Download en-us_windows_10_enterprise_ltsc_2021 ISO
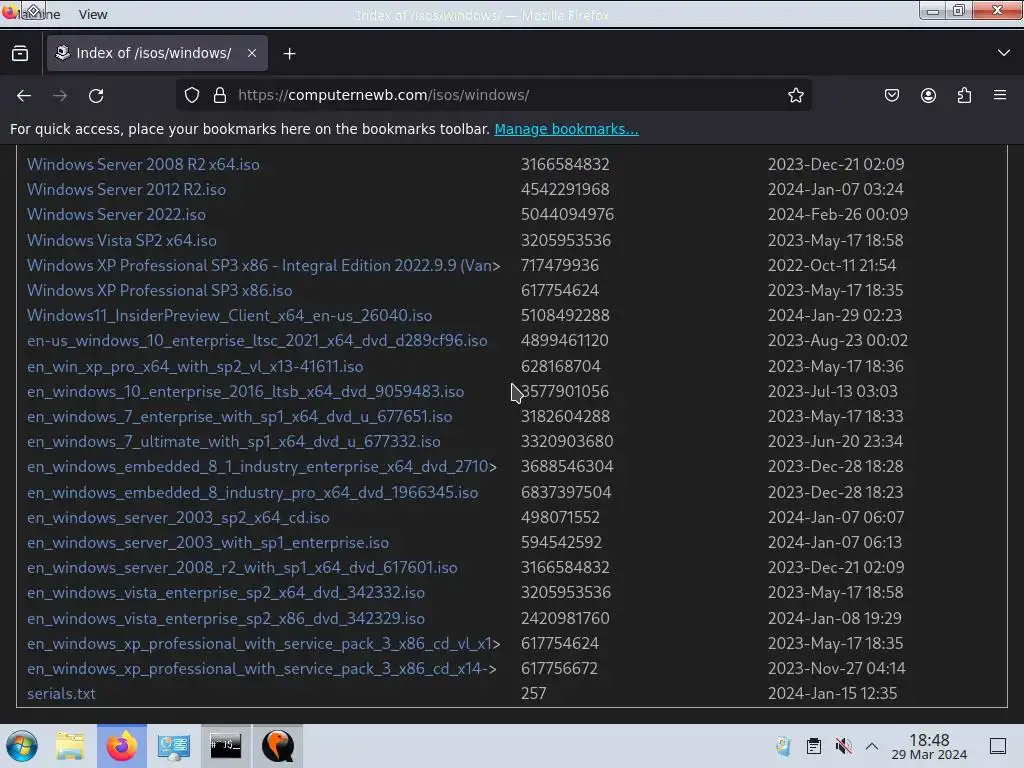 [257, 341]
